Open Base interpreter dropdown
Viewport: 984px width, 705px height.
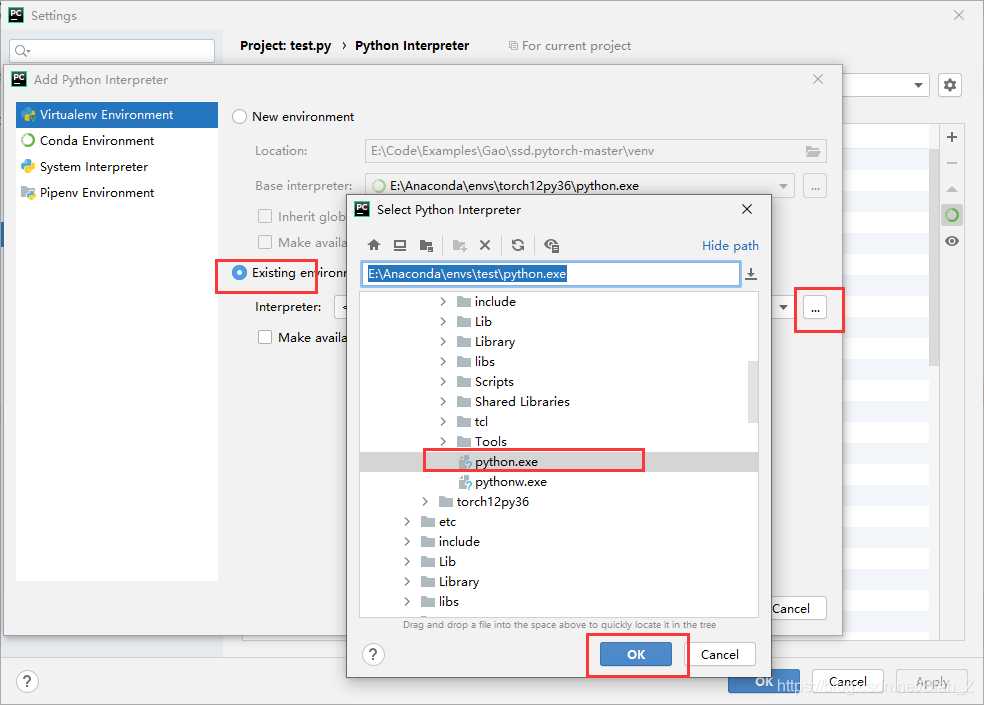[783, 186]
